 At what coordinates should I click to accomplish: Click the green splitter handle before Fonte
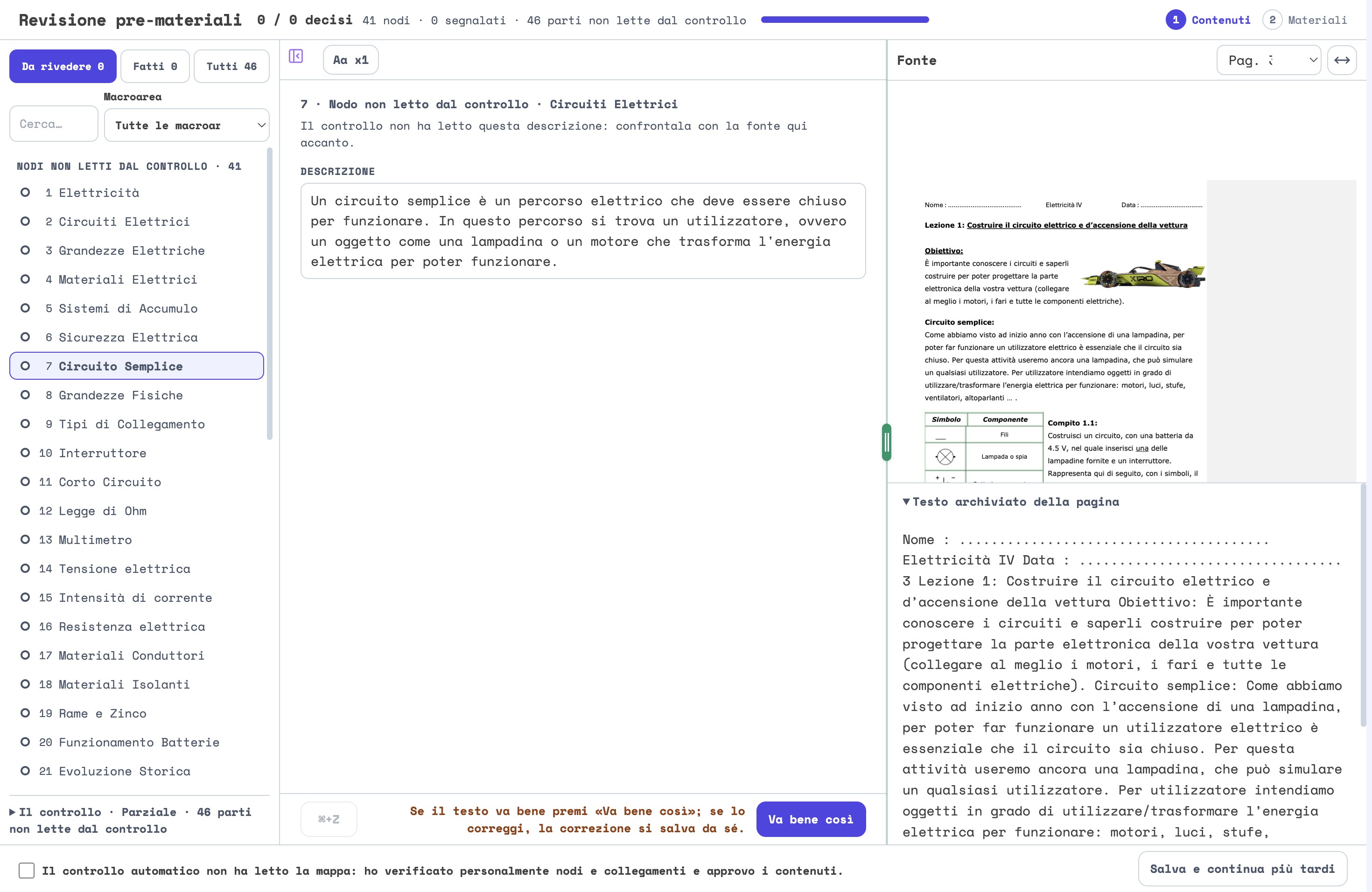pyautogui.click(x=887, y=442)
